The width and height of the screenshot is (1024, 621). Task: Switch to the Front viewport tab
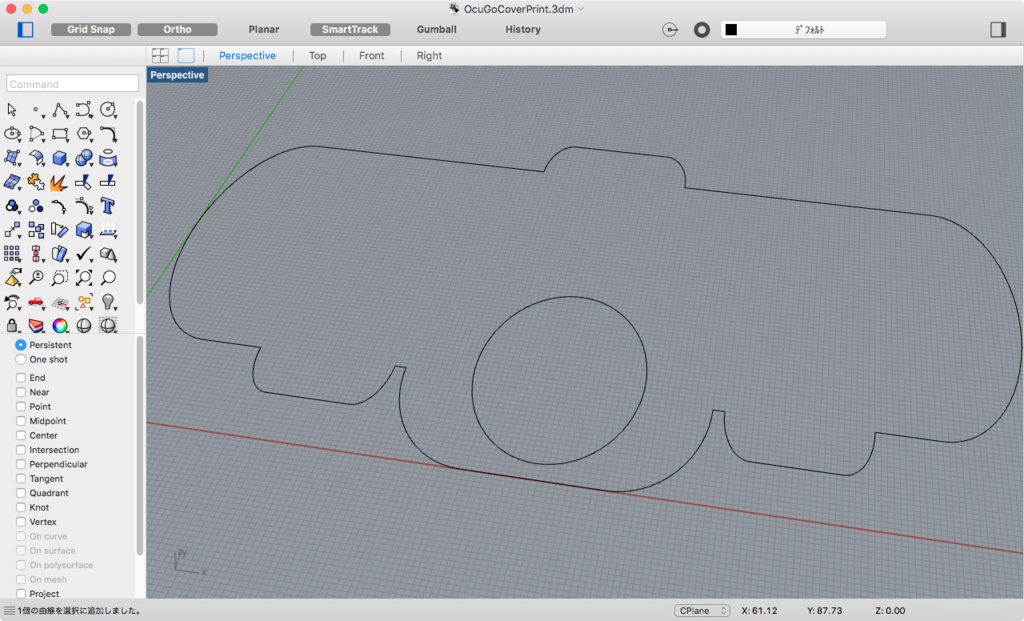pyautogui.click(x=371, y=55)
